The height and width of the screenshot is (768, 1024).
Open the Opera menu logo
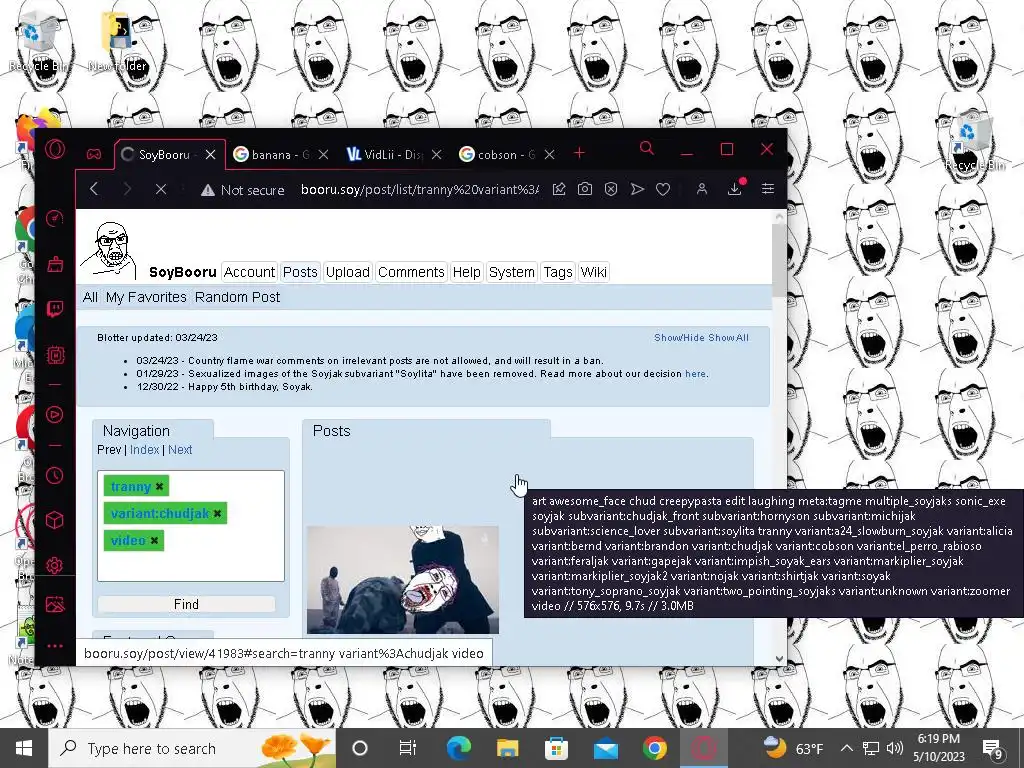55,150
